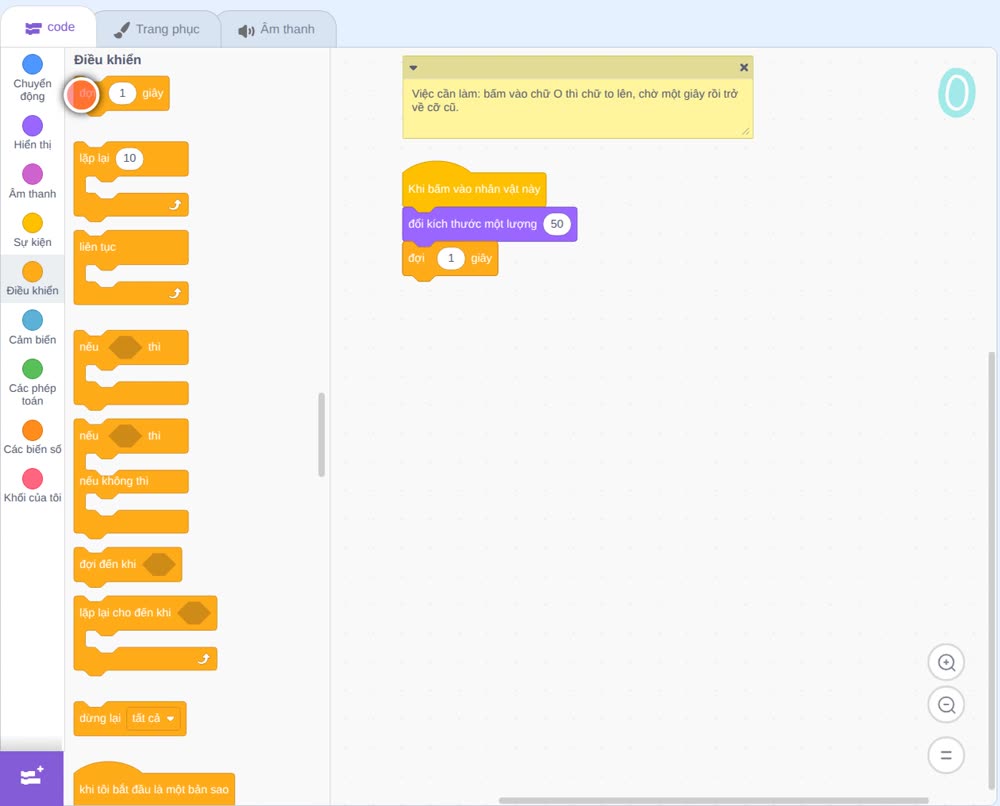
Task: Click the 1 value in palette đợi block
Action: click(122, 93)
